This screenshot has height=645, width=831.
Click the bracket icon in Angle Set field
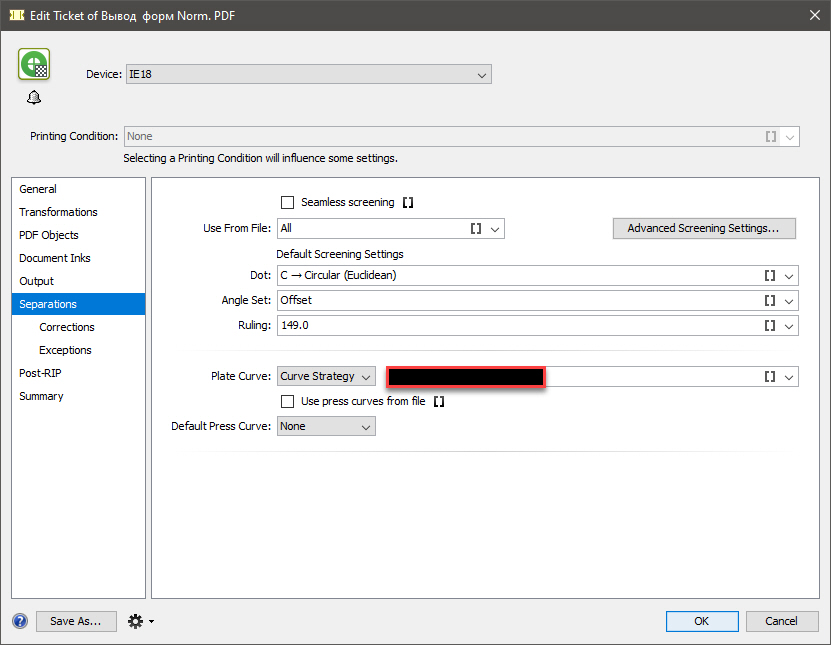click(770, 301)
